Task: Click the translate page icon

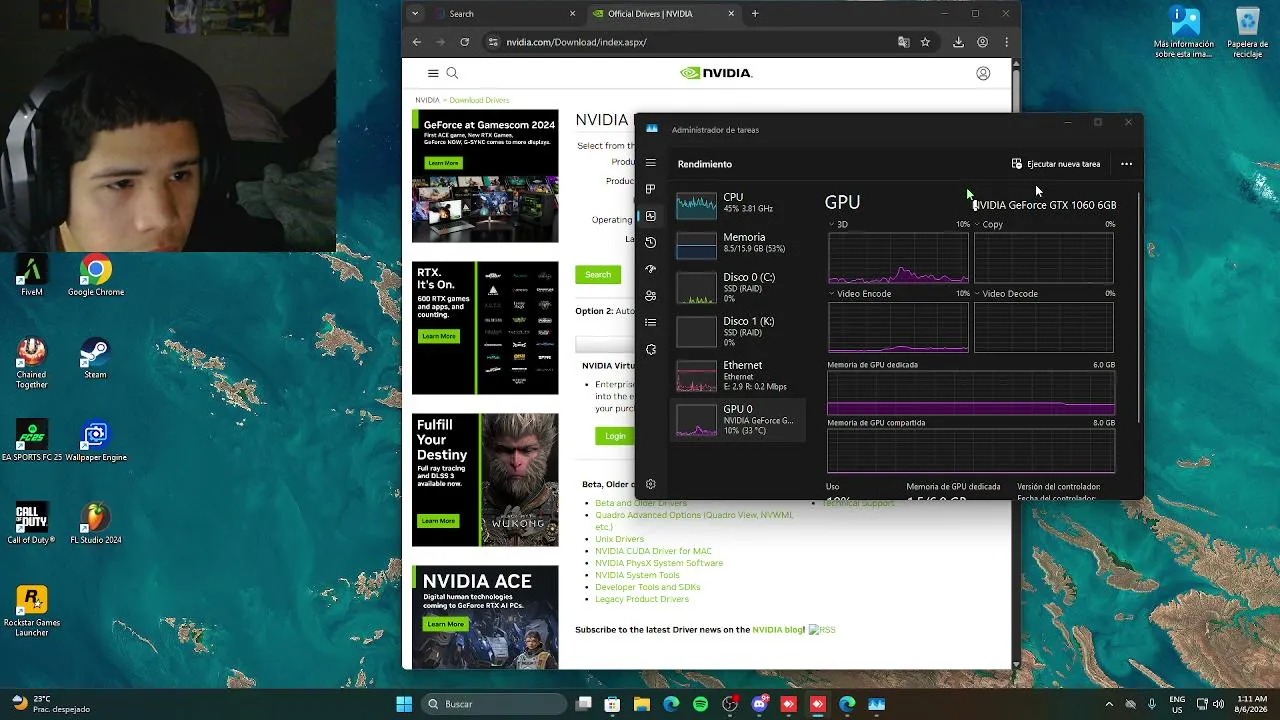Action: [904, 42]
